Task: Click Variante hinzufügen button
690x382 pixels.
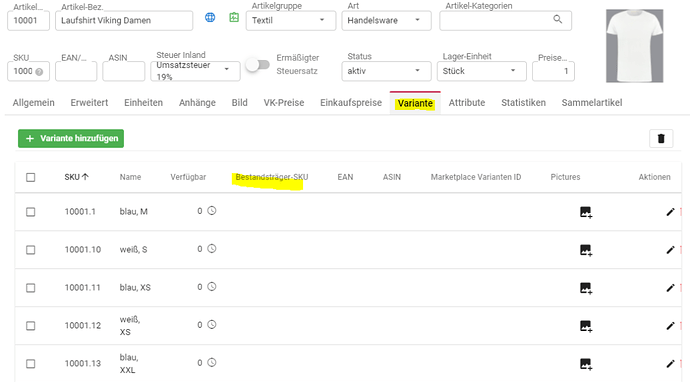Action: (x=71, y=138)
